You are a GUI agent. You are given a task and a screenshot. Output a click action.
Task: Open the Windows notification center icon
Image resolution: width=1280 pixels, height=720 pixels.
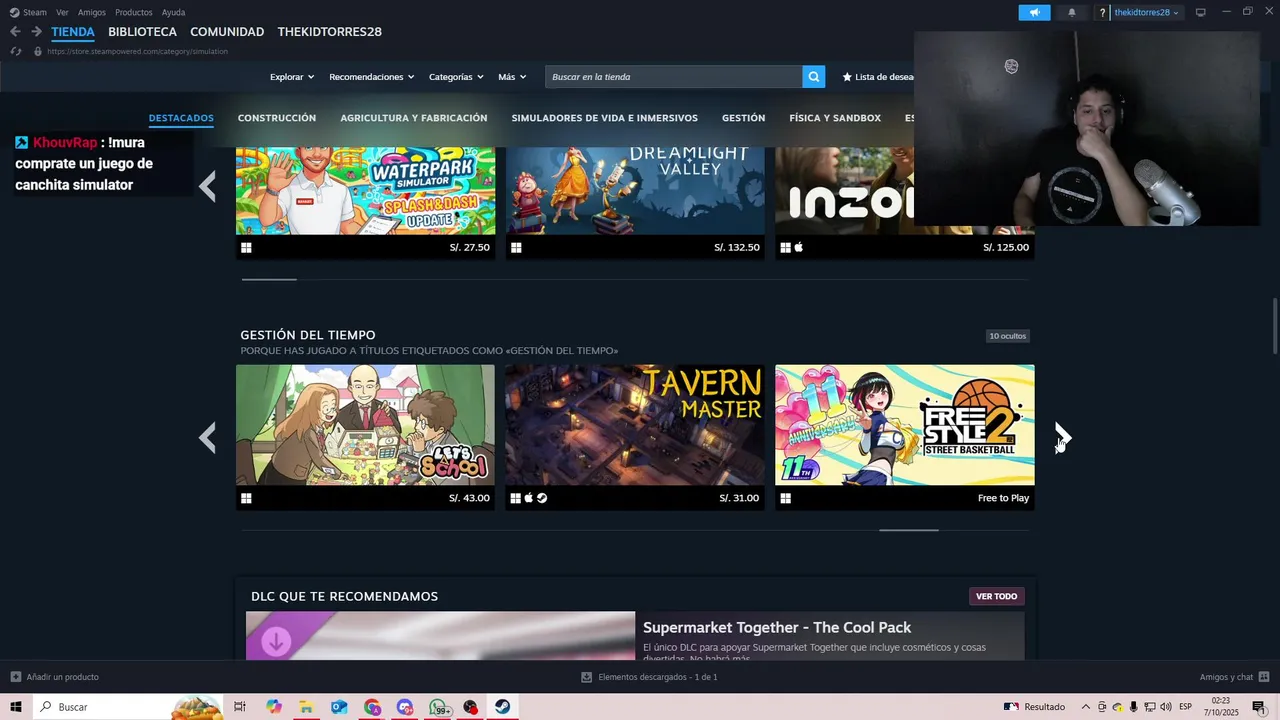click(1259, 707)
